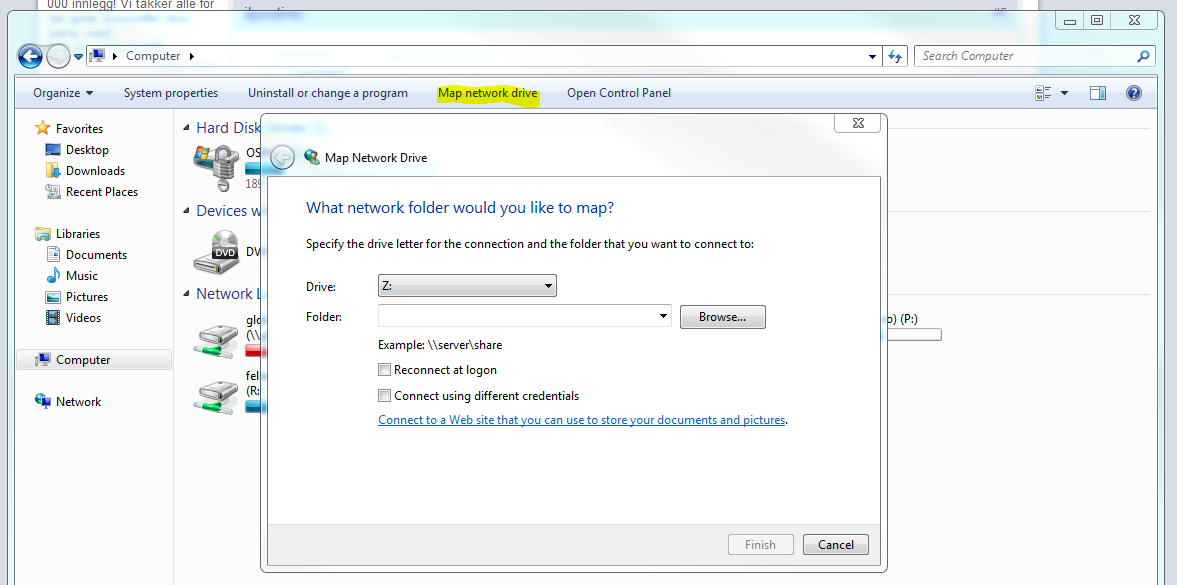Open the Connect to a Web site link
This screenshot has height=585, width=1177.
(x=582, y=420)
